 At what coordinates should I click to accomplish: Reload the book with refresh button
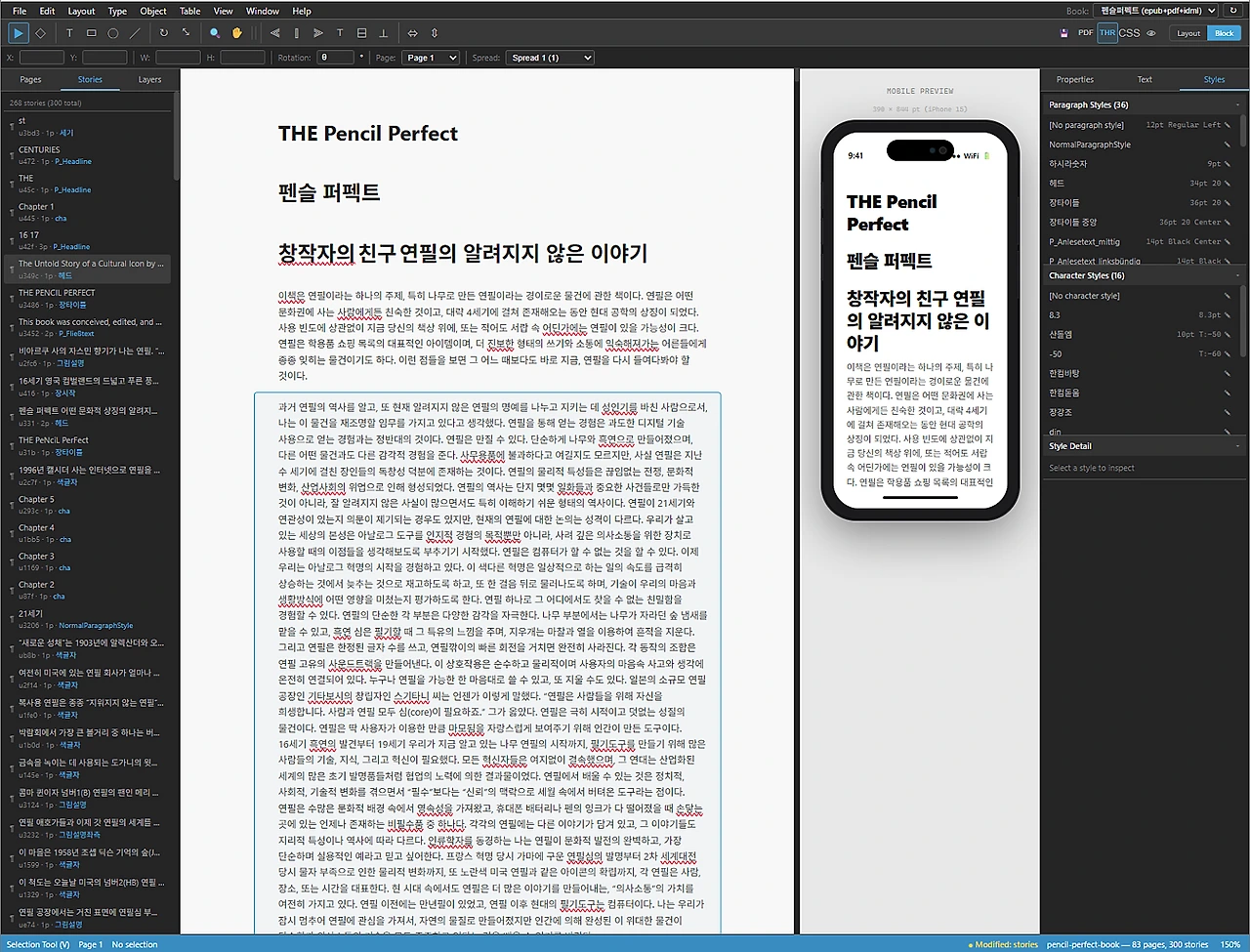pos(1233,11)
